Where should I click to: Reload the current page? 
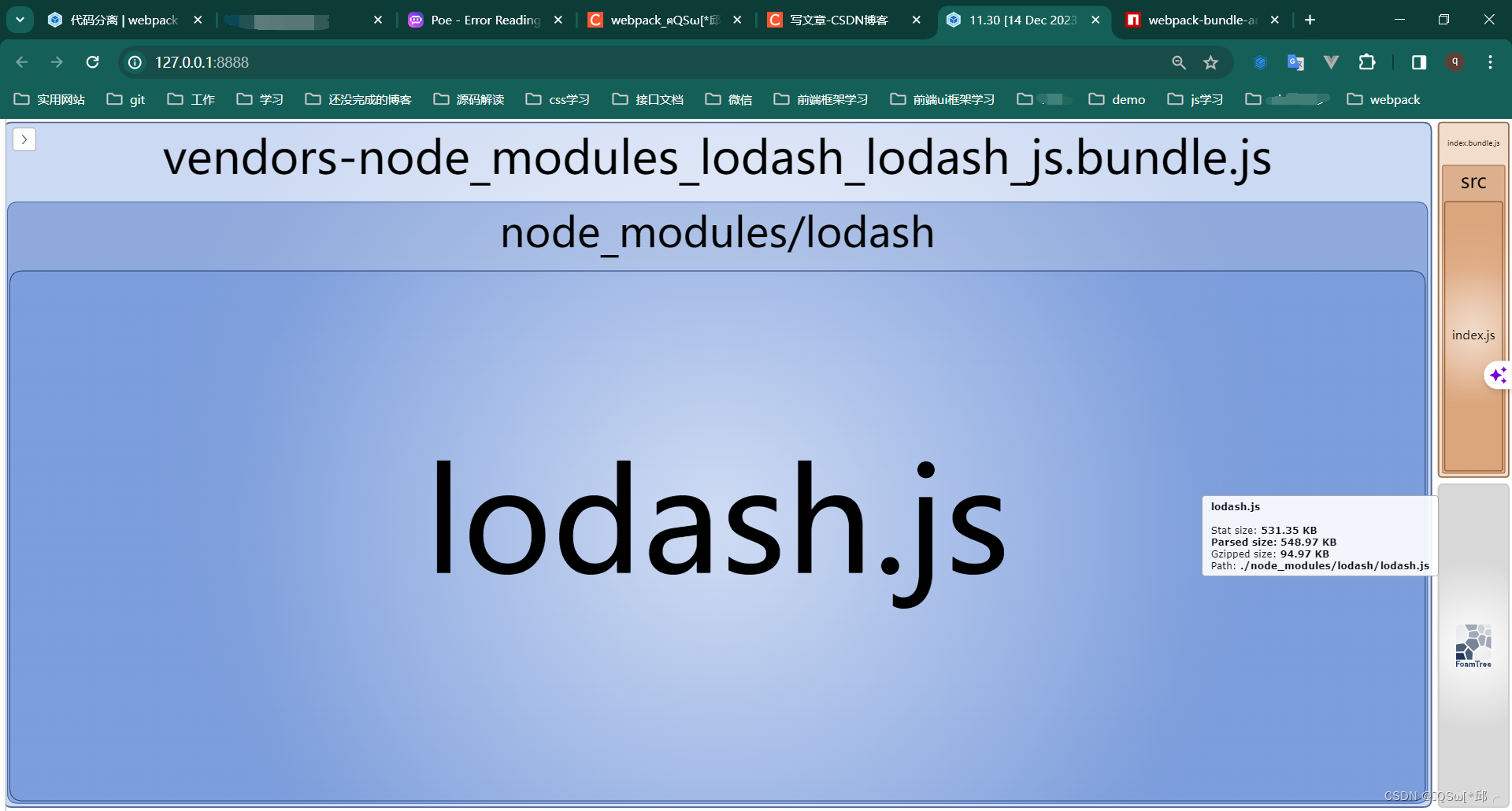pos(92,62)
